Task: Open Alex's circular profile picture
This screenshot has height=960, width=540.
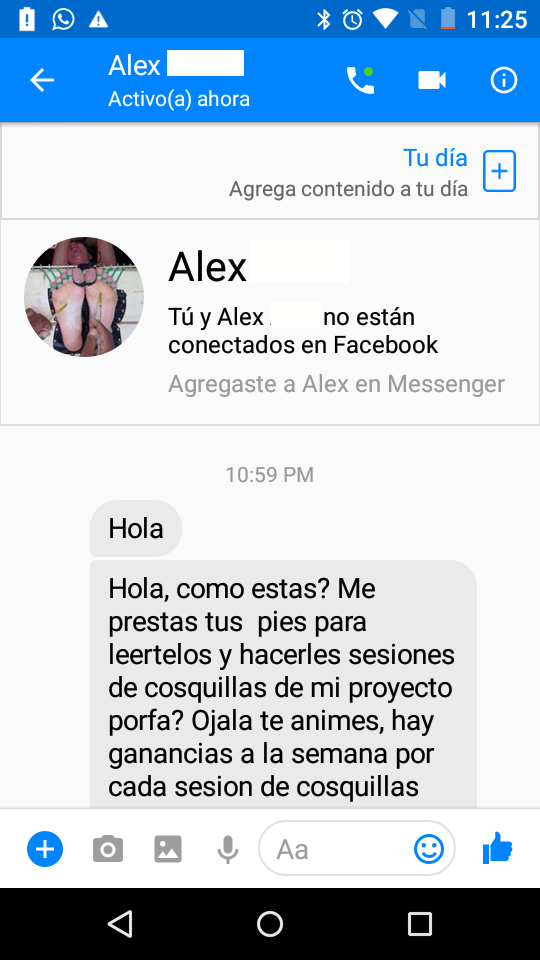Action: [x=84, y=297]
